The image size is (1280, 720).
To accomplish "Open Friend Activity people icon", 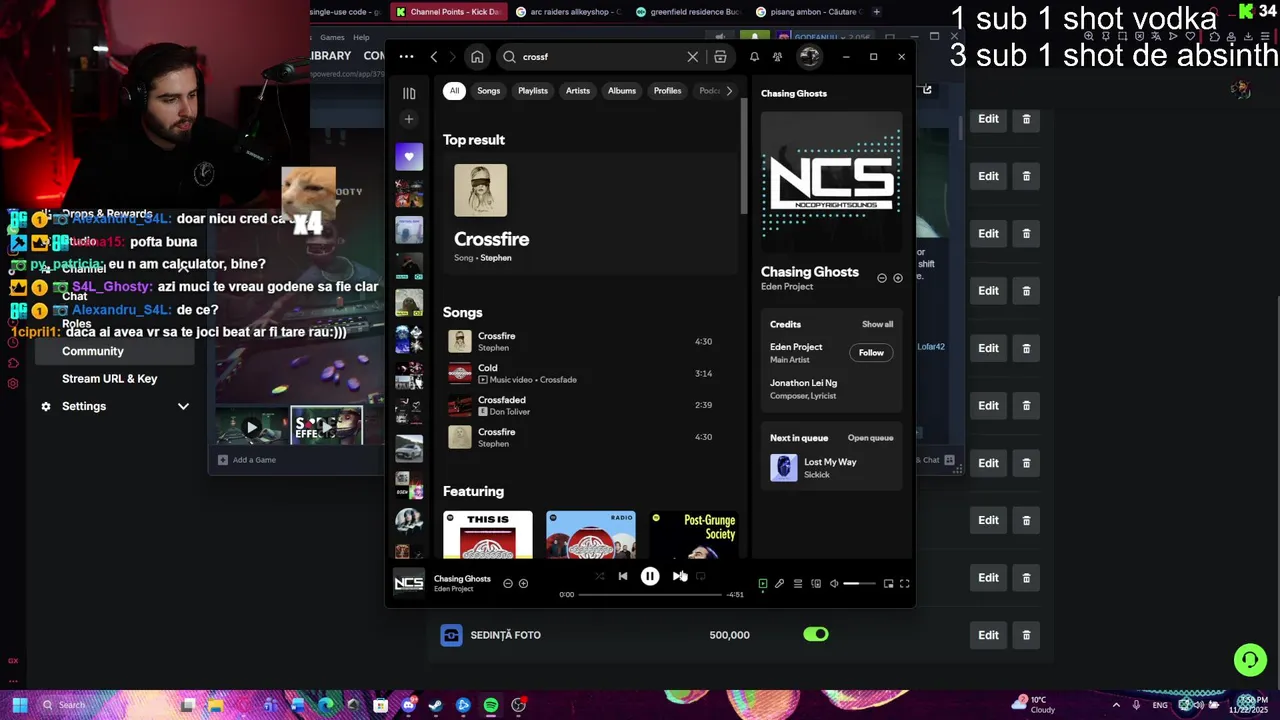I will [x=777, y=57].
